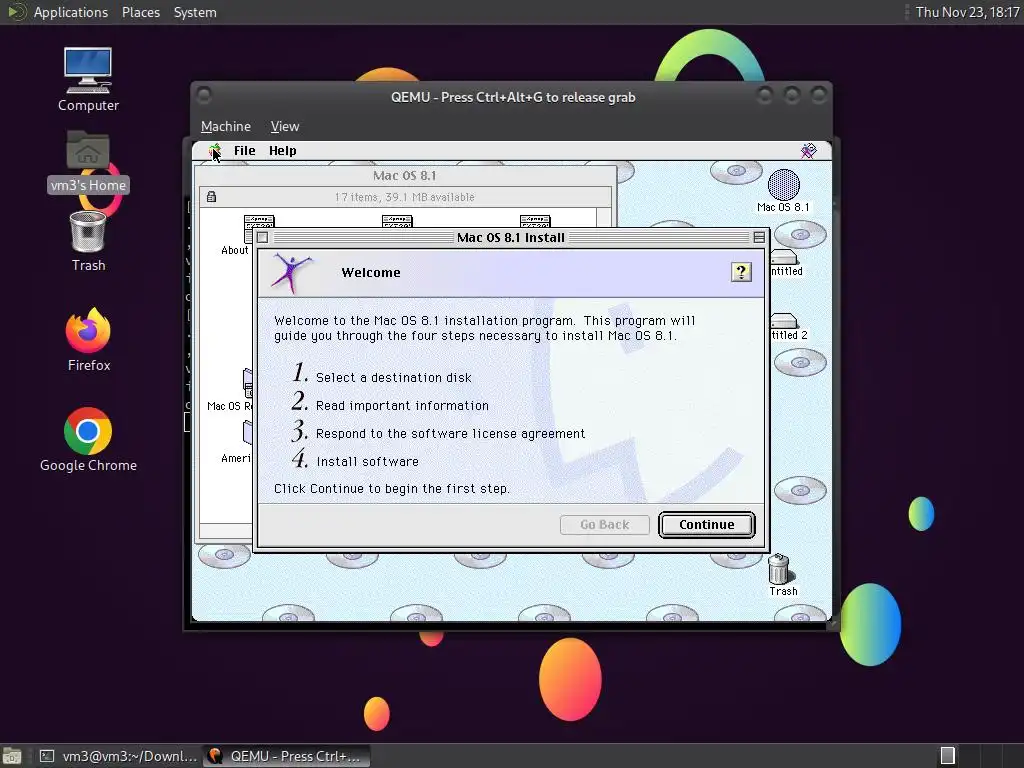The image size is (1024, 768).
Task: Click the installer window collapse box
Action: [759, 238]
